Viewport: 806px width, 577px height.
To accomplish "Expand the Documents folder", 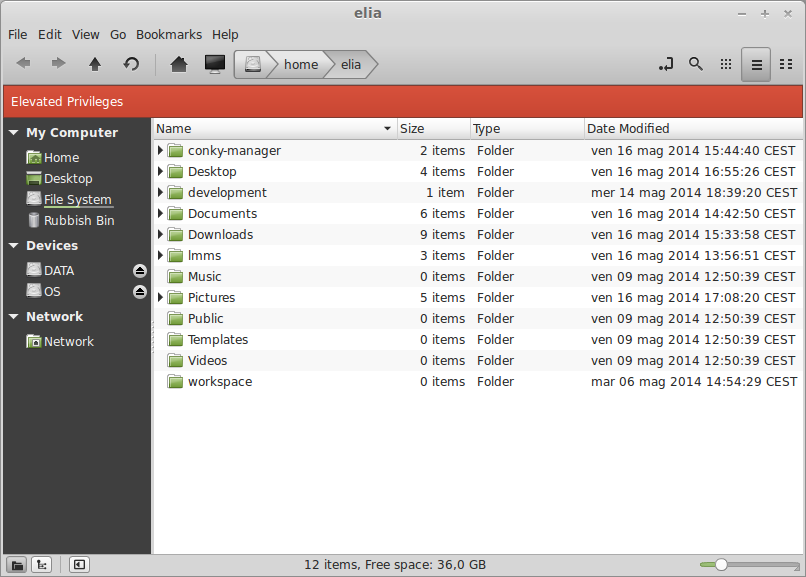I will pyautogui.click(x=160, y=213).
